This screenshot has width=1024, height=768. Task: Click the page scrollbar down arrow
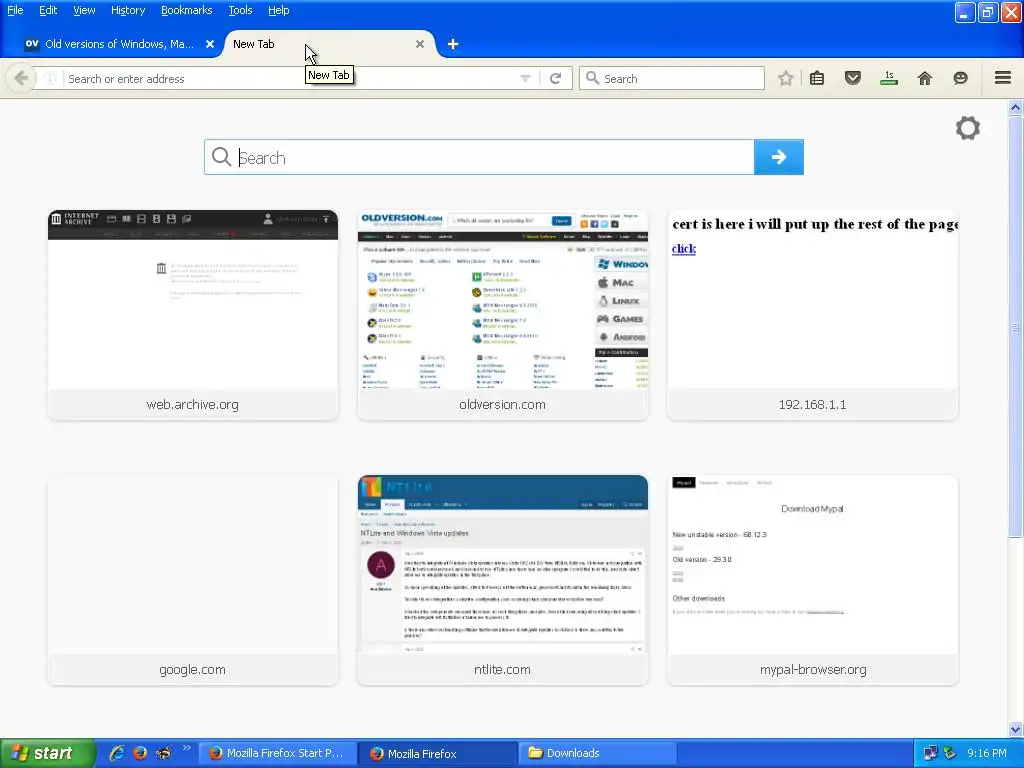point(1015,729)
